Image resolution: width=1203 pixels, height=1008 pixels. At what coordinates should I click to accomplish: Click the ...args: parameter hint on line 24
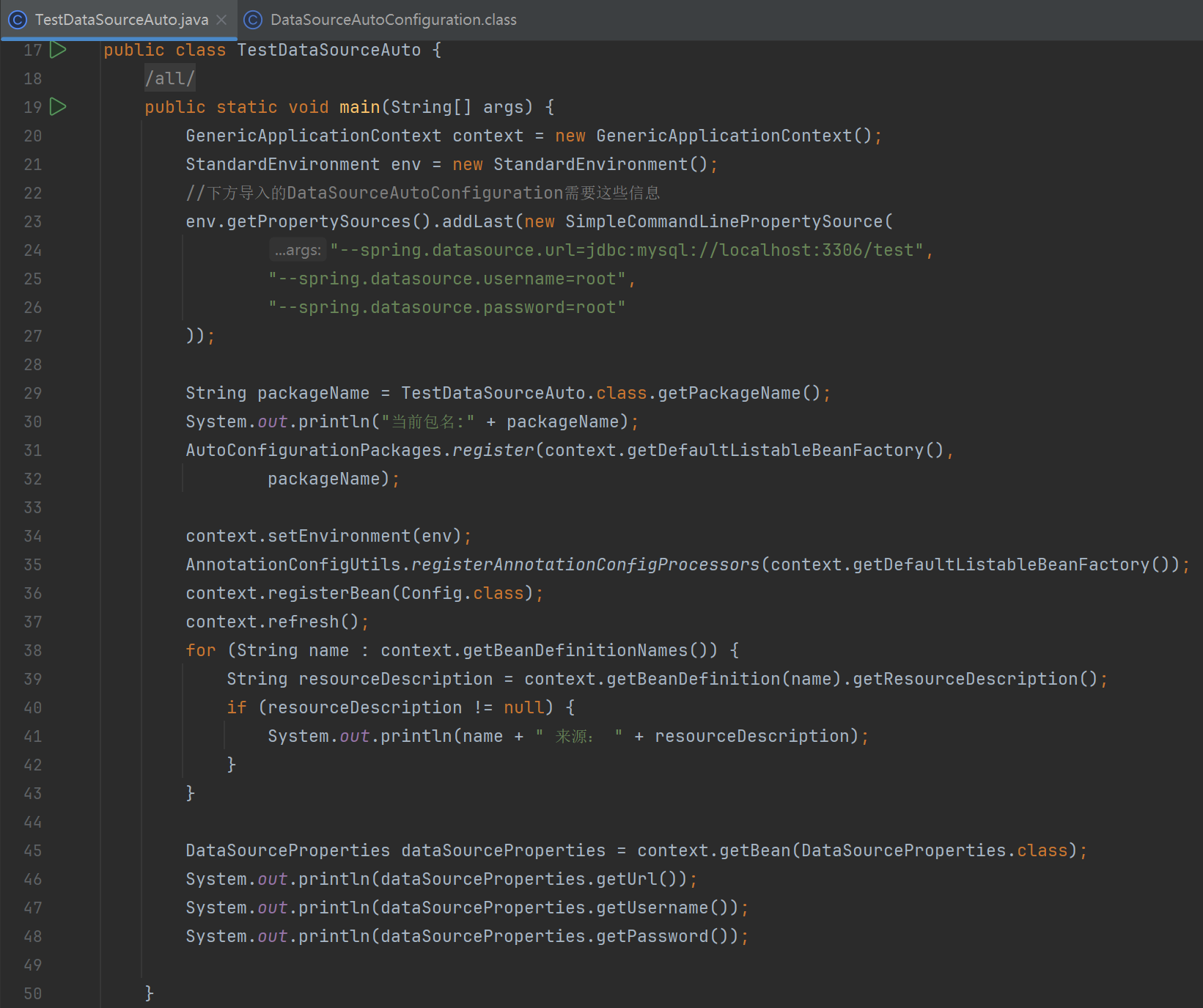(x=298, y=251)
